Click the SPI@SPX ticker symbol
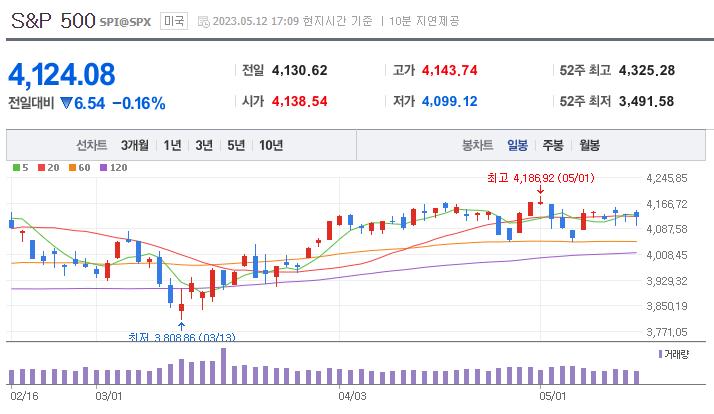This screenshot has height=414, width=714. tap(125, 22)
